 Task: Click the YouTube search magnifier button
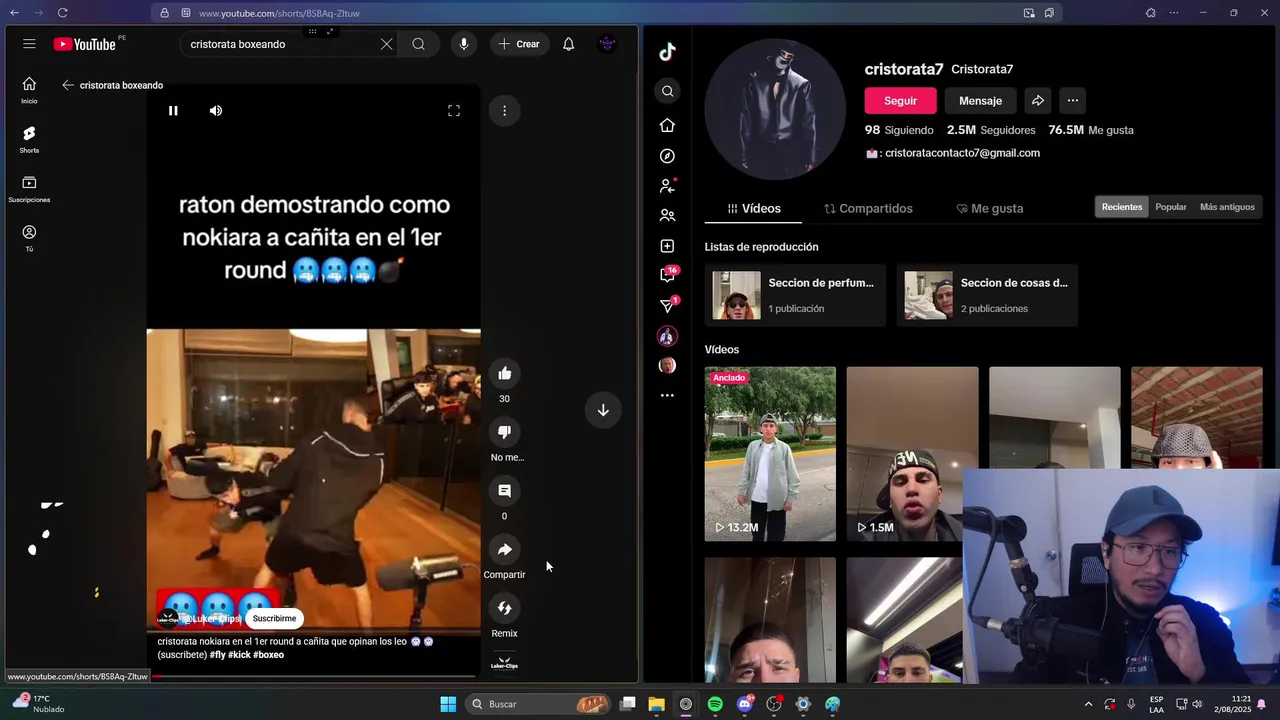click(x=419, y=44)
